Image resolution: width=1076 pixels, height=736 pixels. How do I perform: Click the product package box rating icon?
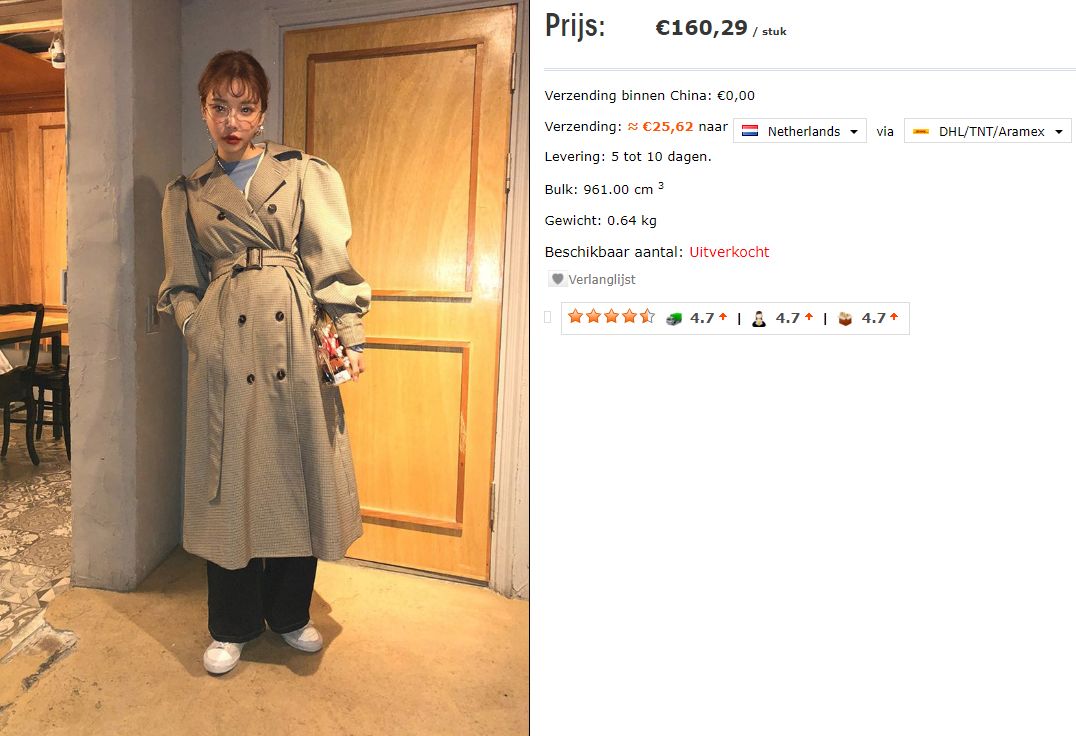click(845, 318)
